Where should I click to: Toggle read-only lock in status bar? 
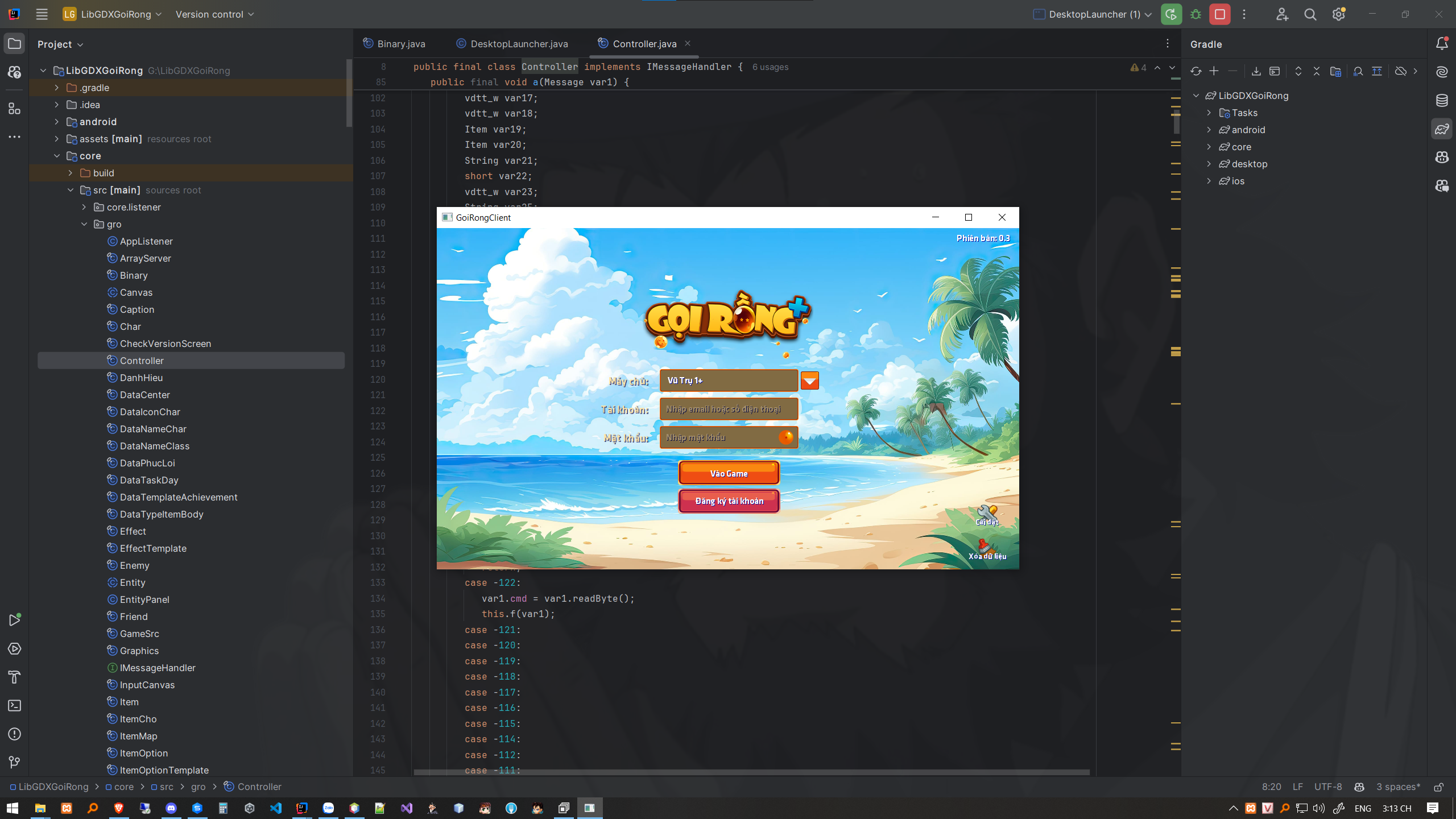point(1438,787)
